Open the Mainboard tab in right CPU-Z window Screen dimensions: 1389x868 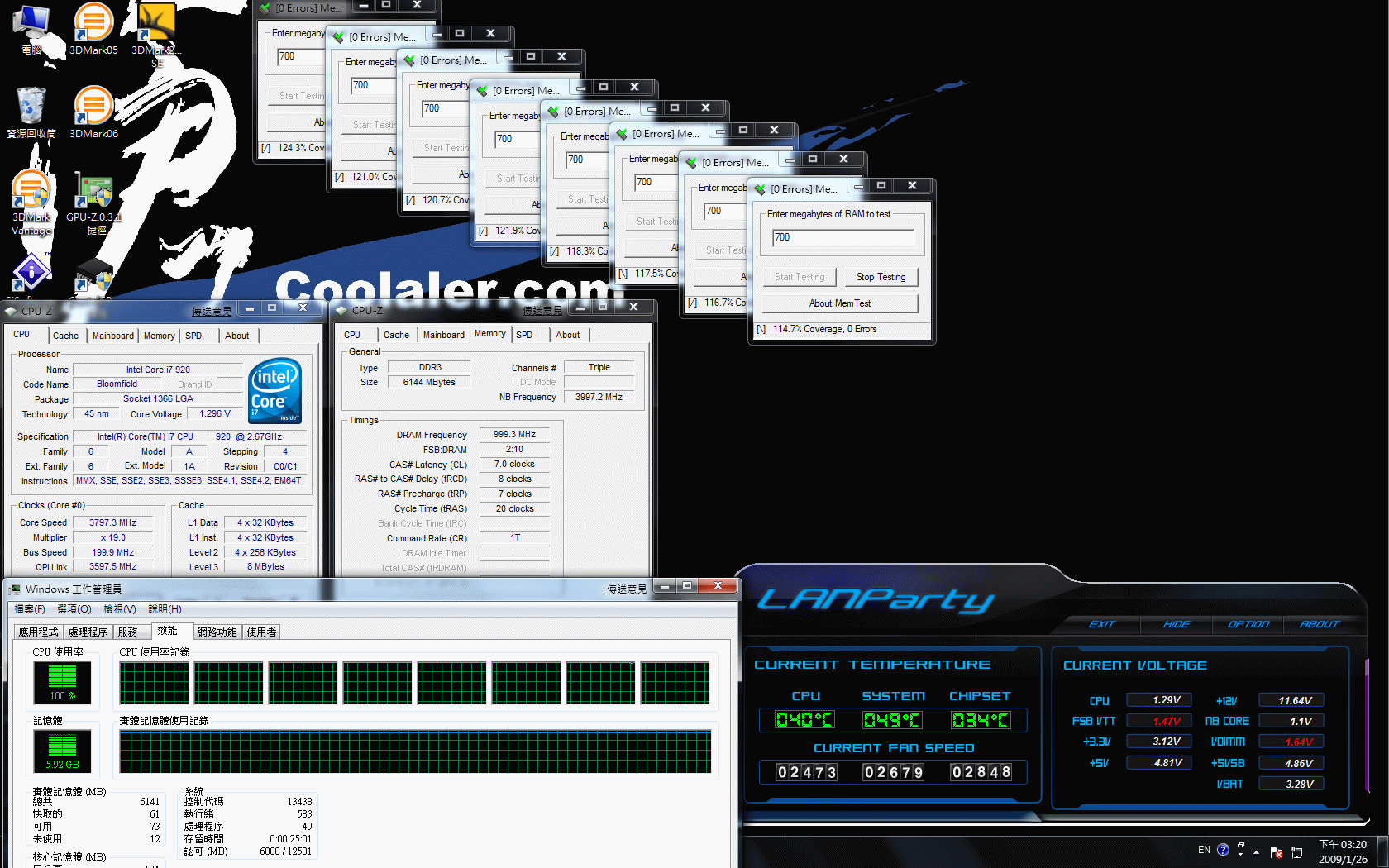[444, 335]
